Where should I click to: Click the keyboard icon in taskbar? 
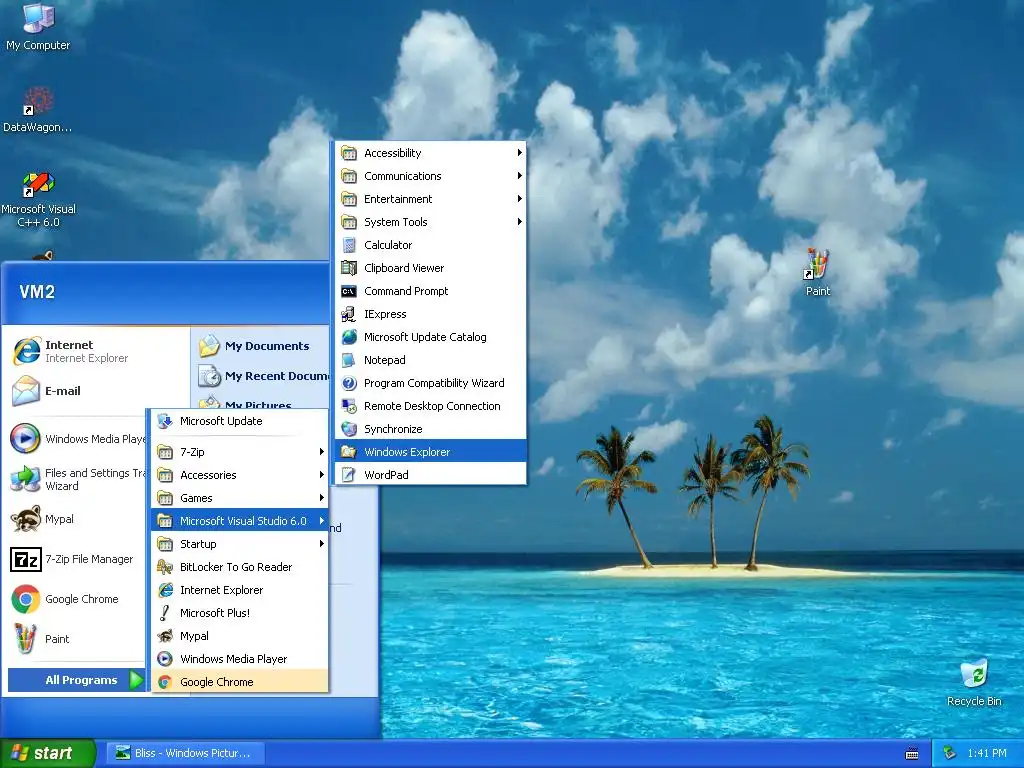[x=912, y=754]
